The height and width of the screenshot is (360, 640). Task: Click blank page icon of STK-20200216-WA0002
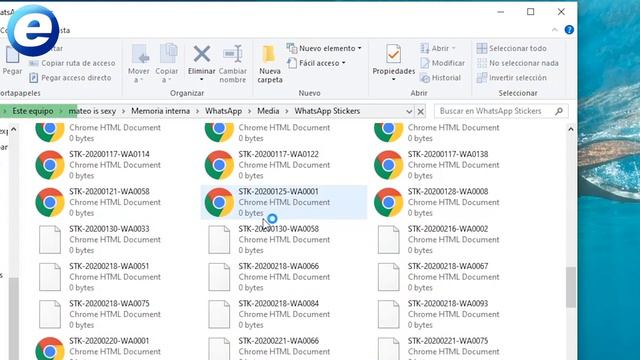coord(389,240)
